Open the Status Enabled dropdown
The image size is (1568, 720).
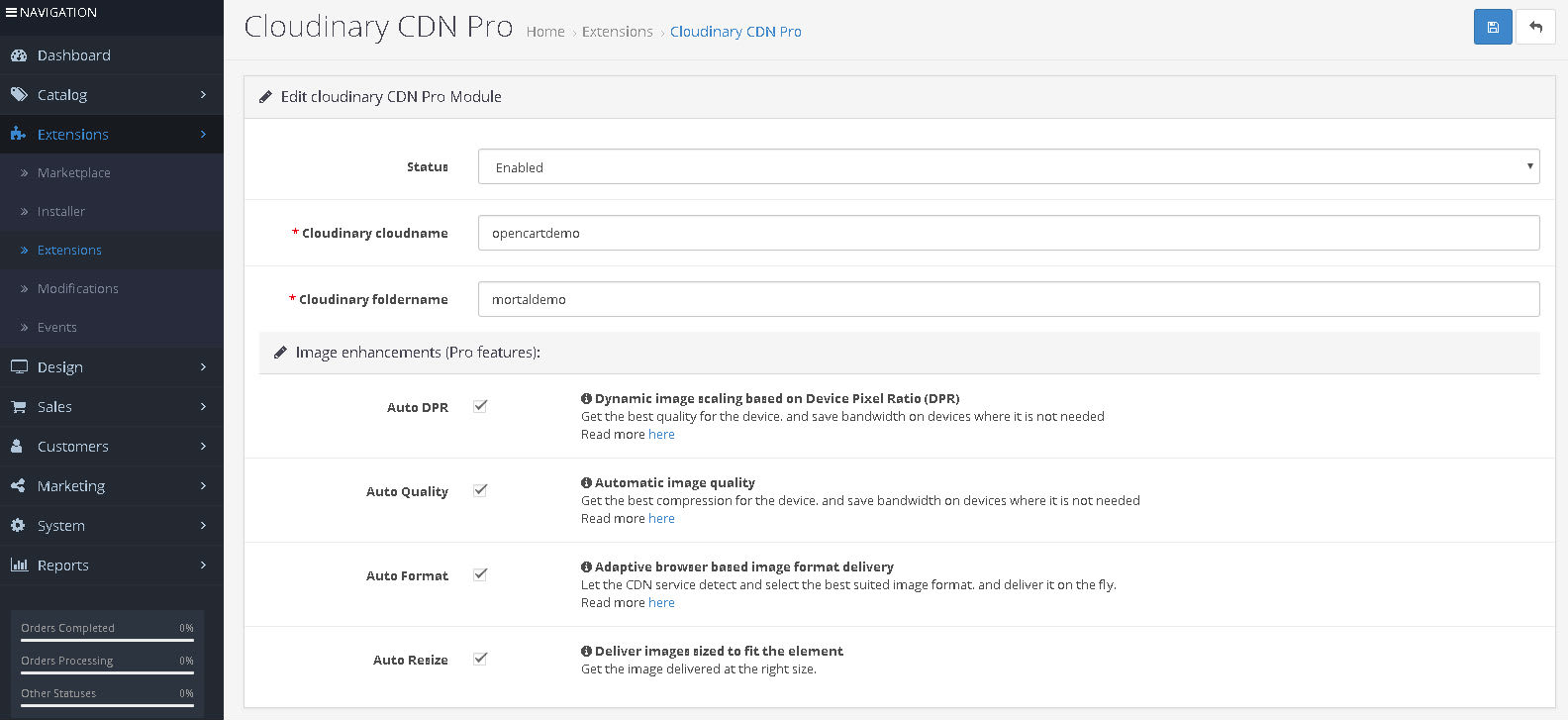click(x=1009, y=166)
